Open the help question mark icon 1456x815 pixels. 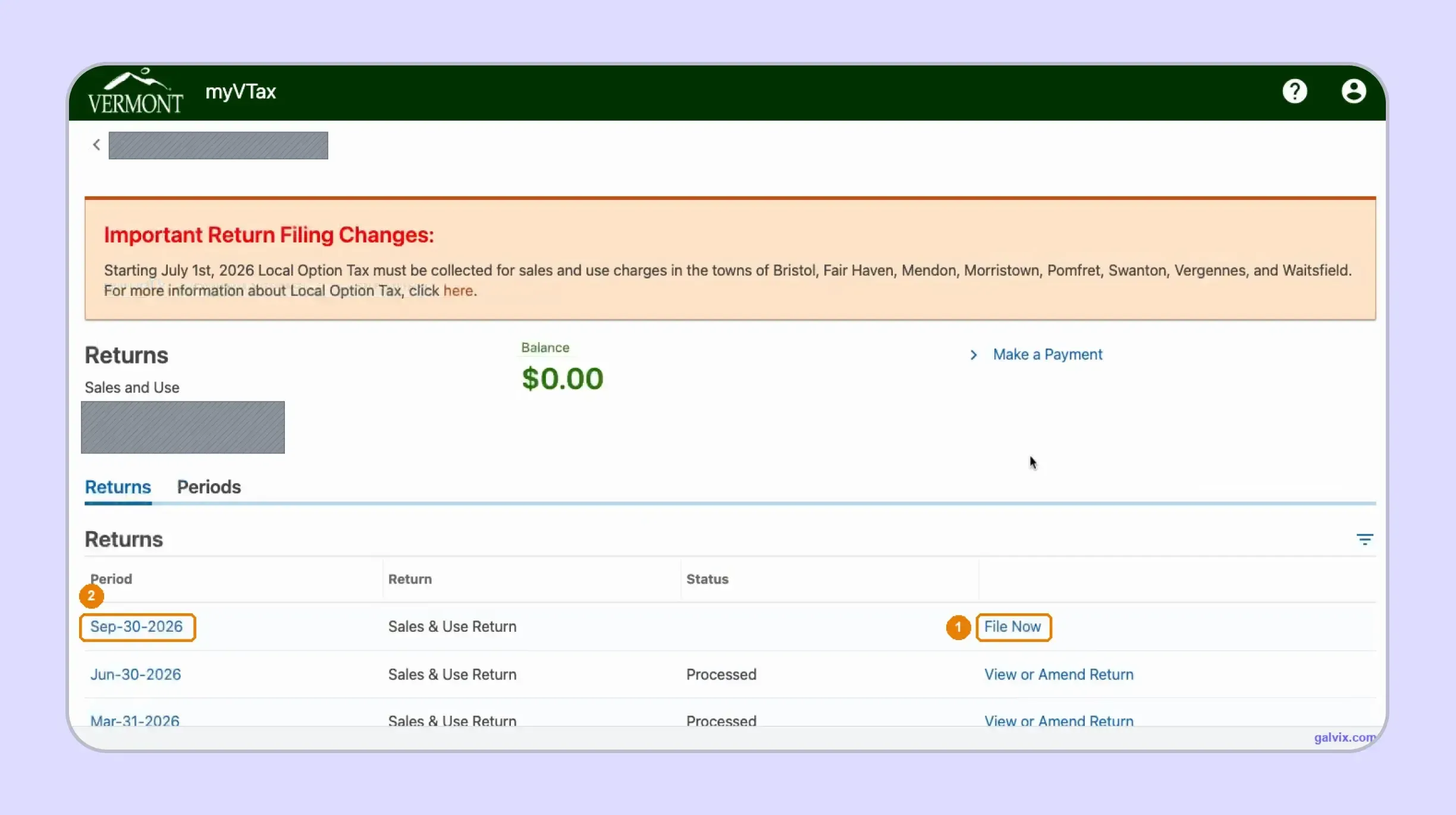pos(1294,92)
